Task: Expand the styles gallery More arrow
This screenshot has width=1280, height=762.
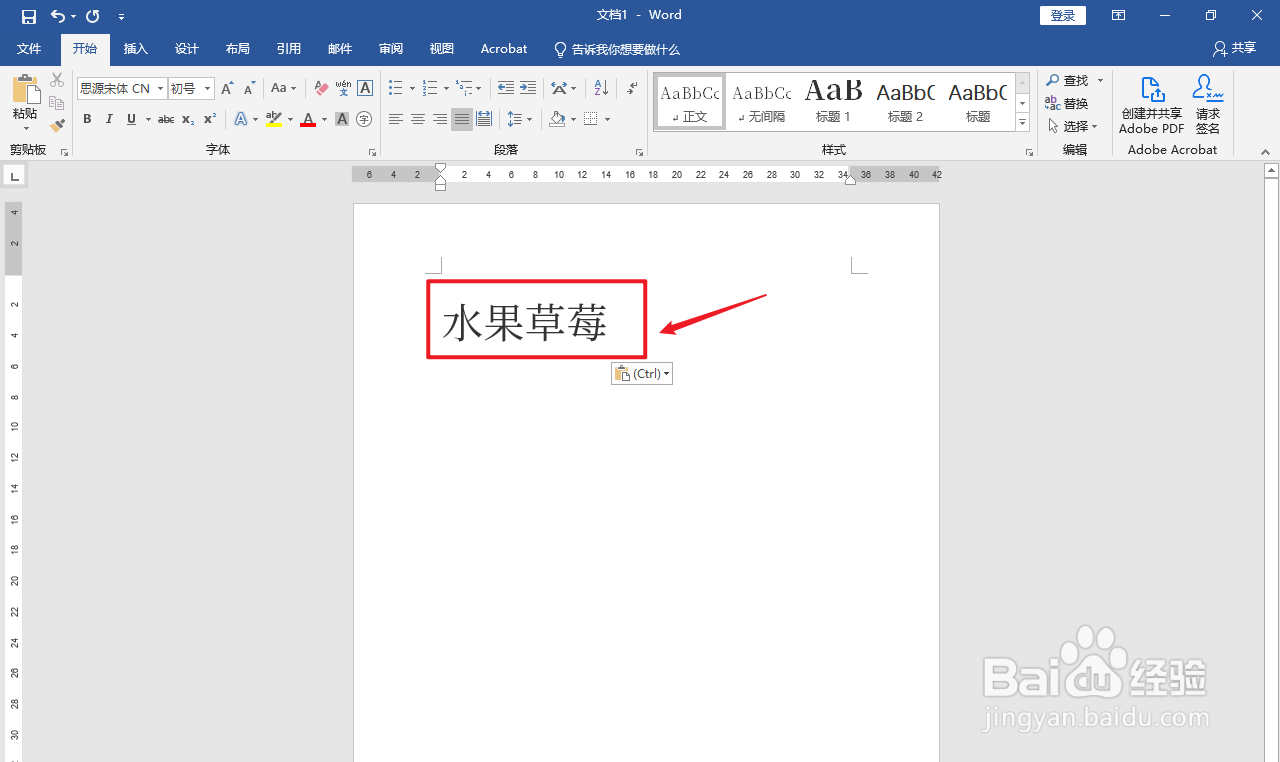Action: (x=1022, y=123)
